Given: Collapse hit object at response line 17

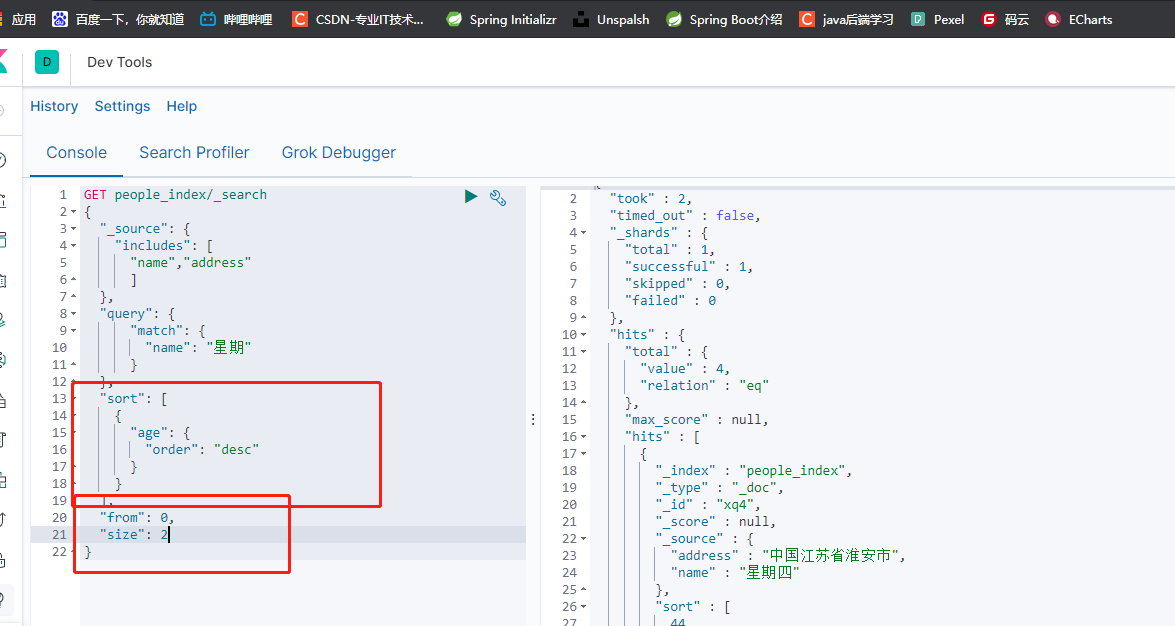Looking at the screenshot, I should pyautogui.click(x=584, y=454).
